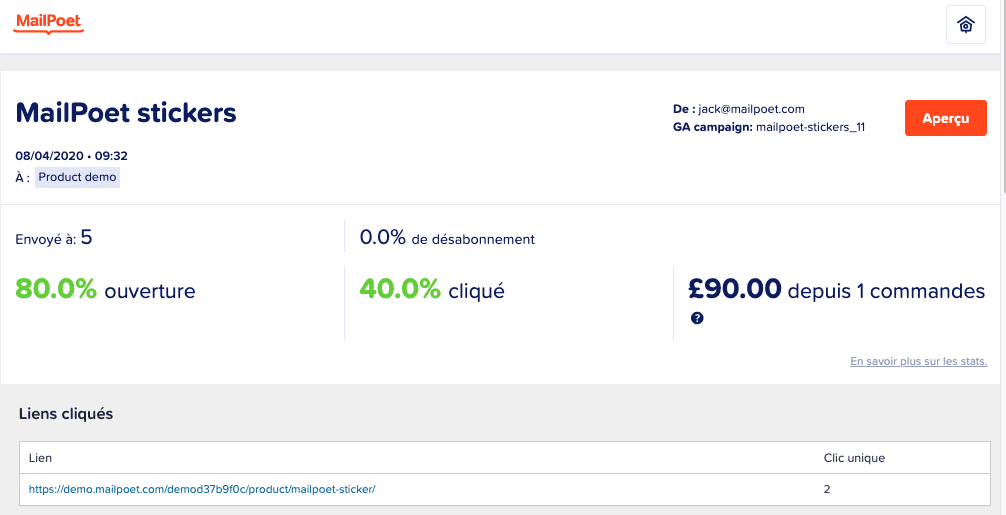Click the Clic unique column header
1006x515 pixels.
point(853,458)
